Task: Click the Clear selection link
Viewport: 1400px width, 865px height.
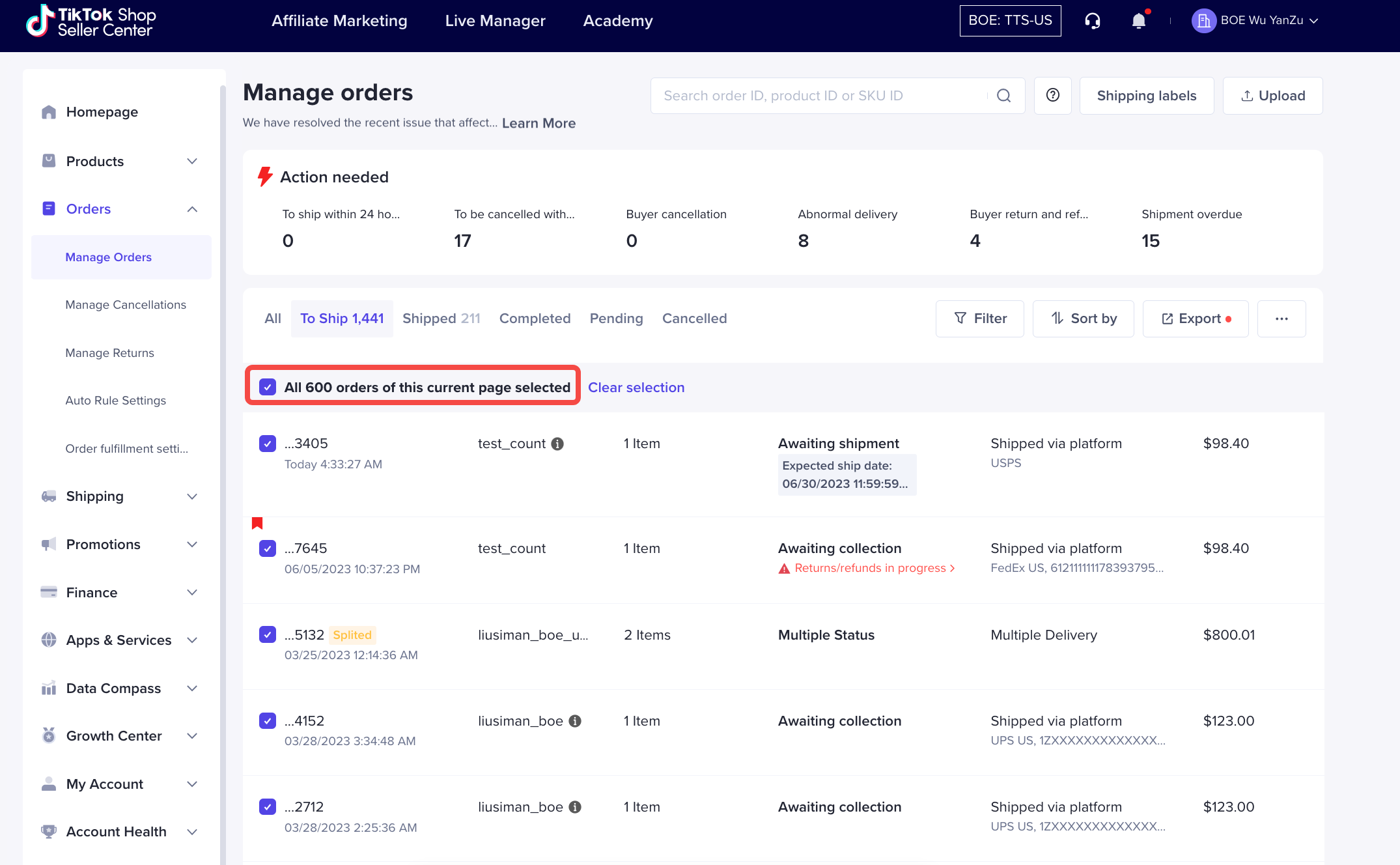Action: pos(636,388)
